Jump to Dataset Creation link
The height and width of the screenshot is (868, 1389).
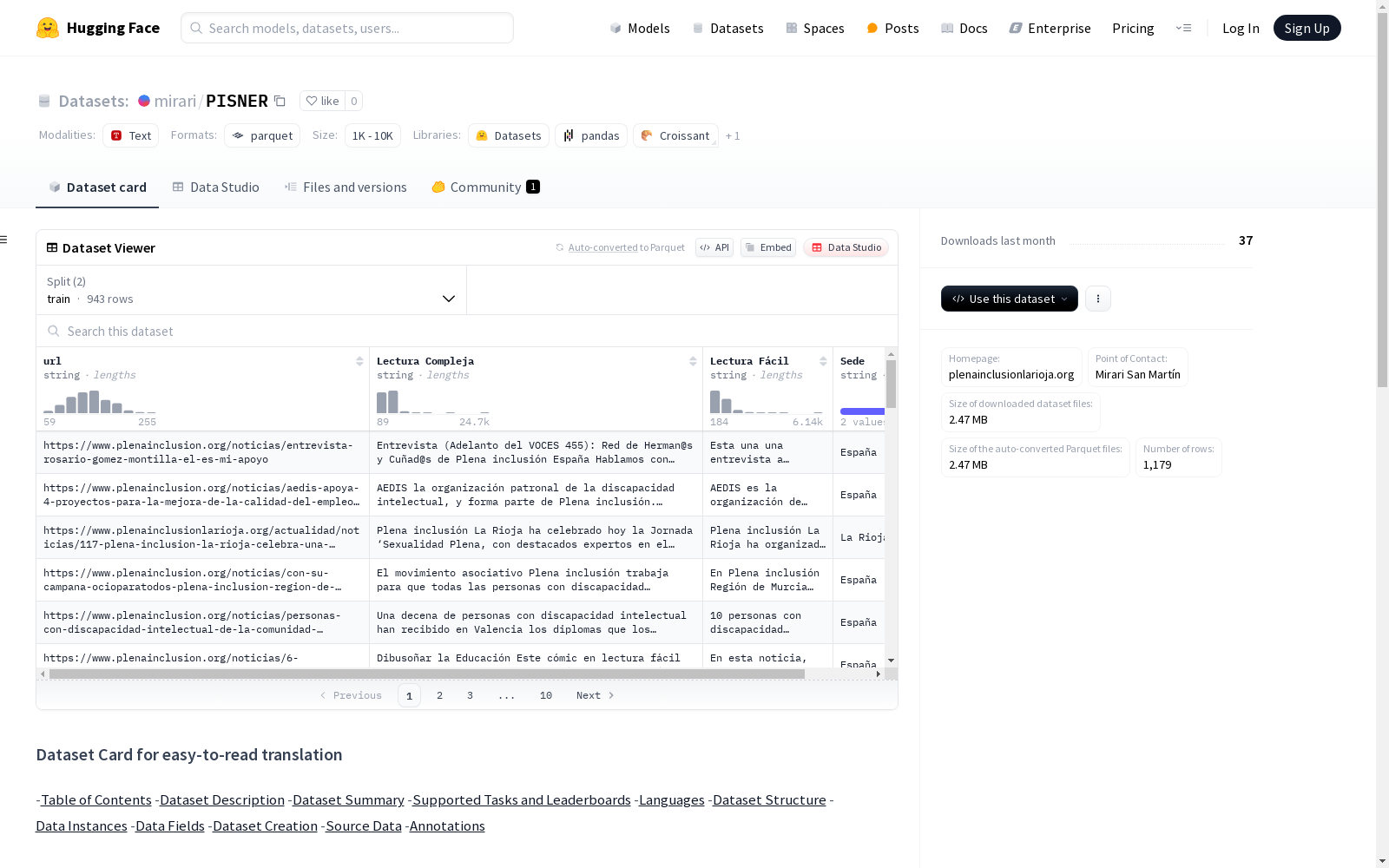265,826
